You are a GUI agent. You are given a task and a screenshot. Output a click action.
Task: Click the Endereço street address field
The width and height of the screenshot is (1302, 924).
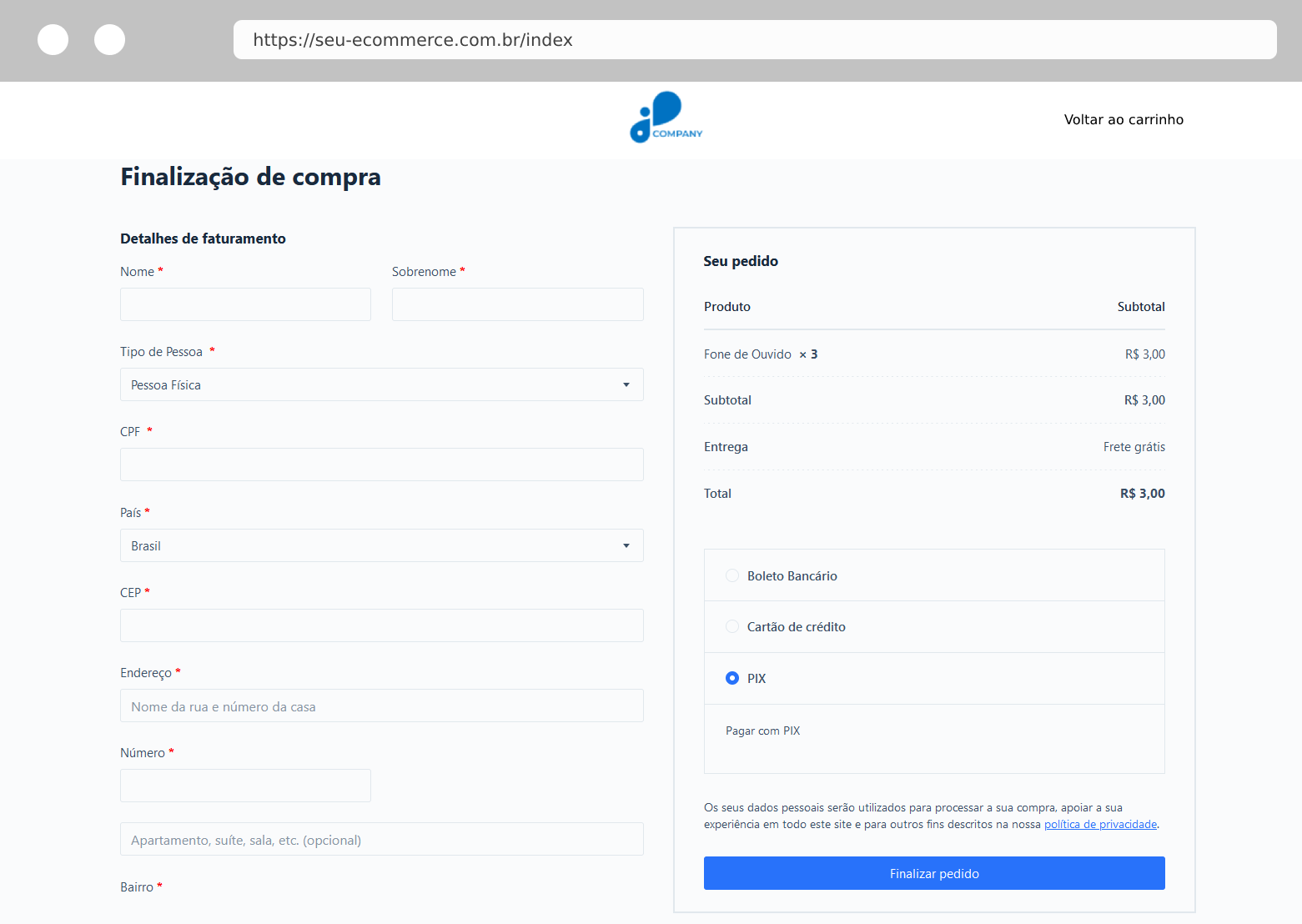[381, 706]
